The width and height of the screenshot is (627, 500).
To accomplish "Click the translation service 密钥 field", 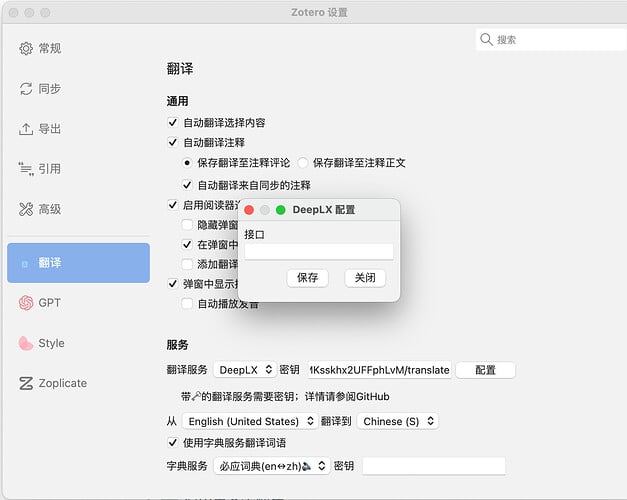I will (379, 370).
